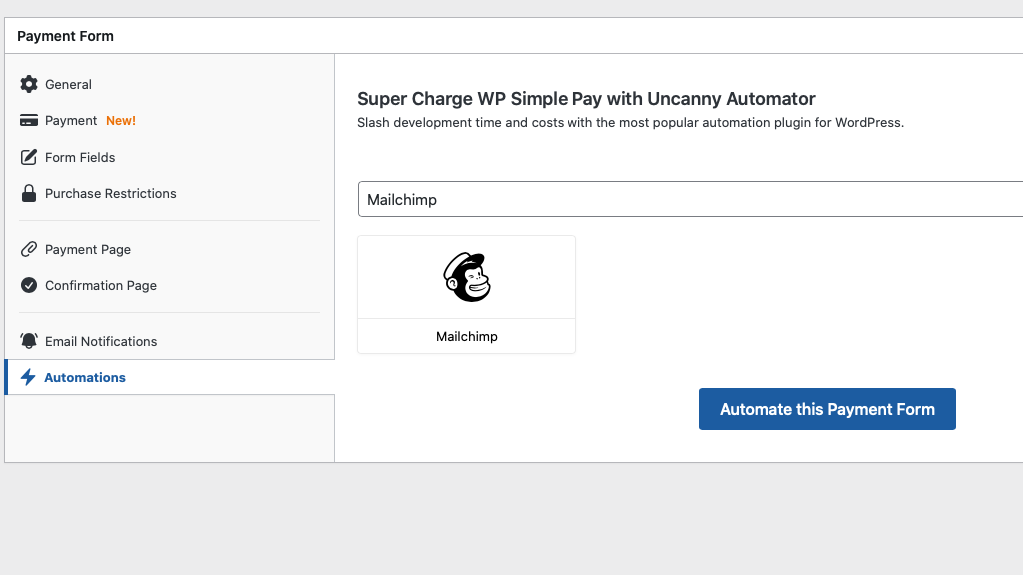
Task: Click the Email Notifications bell icon
Action: coord(28,341)
